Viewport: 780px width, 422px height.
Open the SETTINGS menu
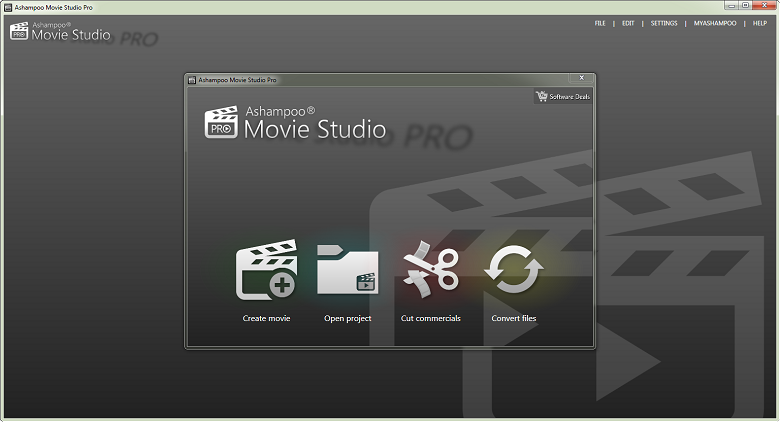pyautogui.click(x=664, y=23)
